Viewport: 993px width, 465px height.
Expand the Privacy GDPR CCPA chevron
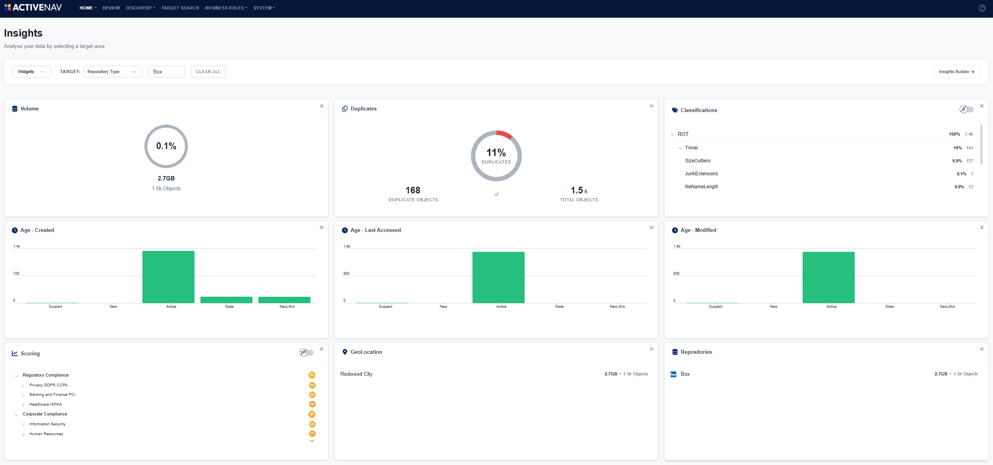coord(23,385)
